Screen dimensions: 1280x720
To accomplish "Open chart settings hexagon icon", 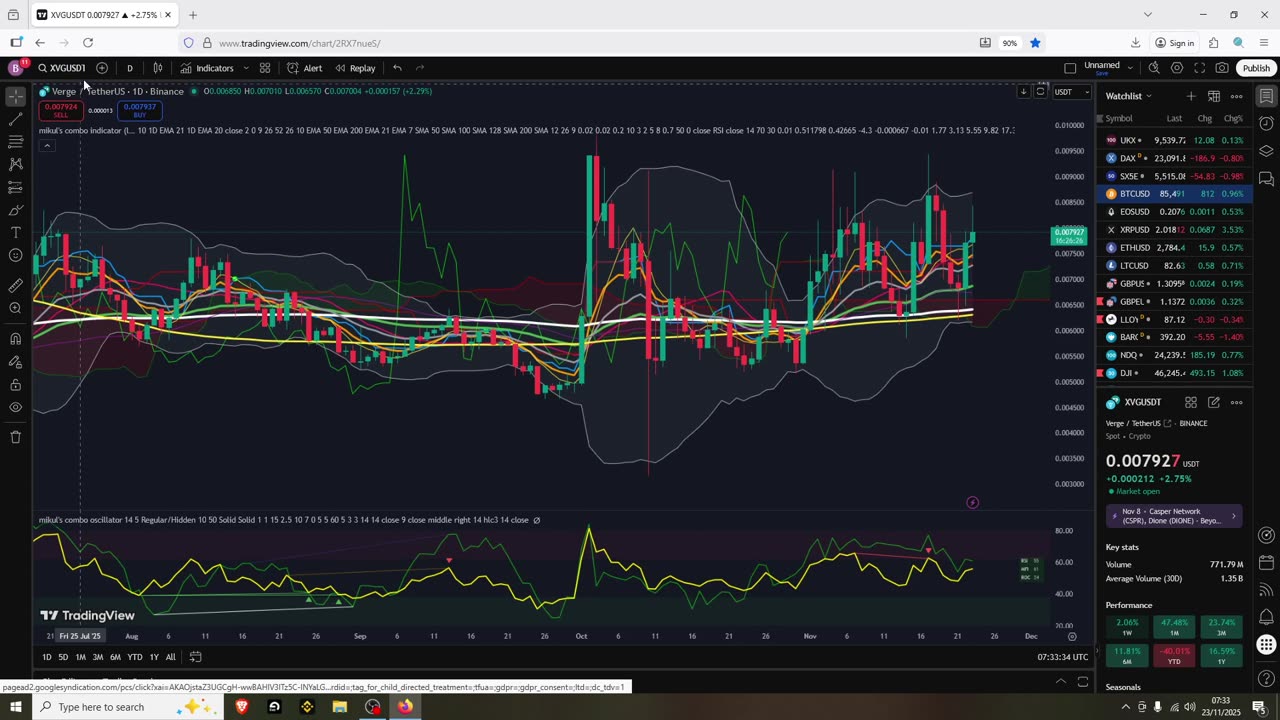I will click(x=1177, y=68).
